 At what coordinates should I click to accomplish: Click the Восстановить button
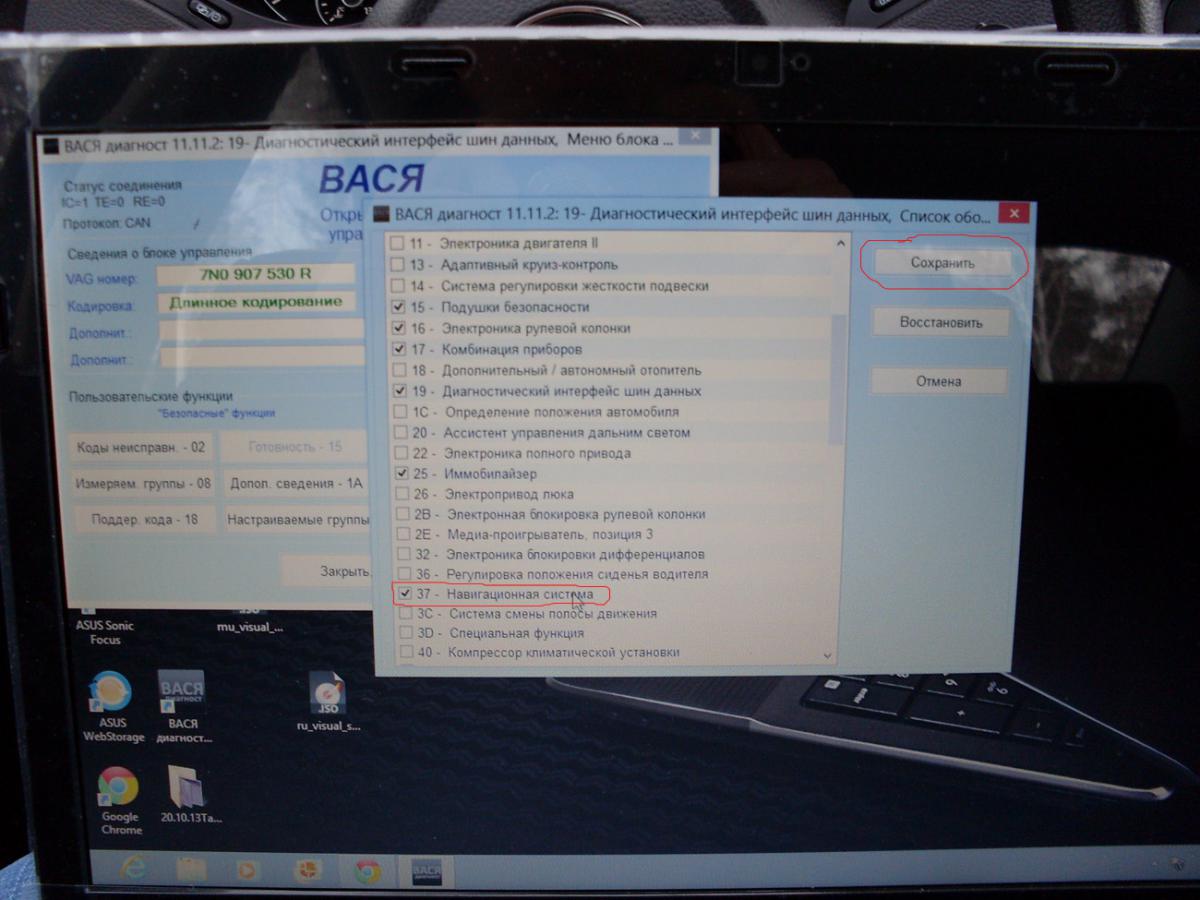941,323
